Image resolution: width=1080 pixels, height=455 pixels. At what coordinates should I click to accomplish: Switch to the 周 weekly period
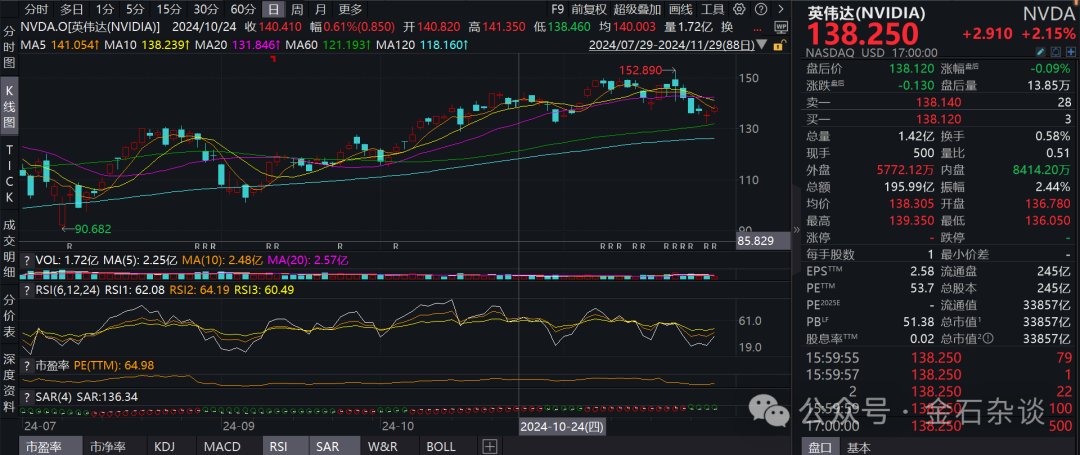(298, 9)
